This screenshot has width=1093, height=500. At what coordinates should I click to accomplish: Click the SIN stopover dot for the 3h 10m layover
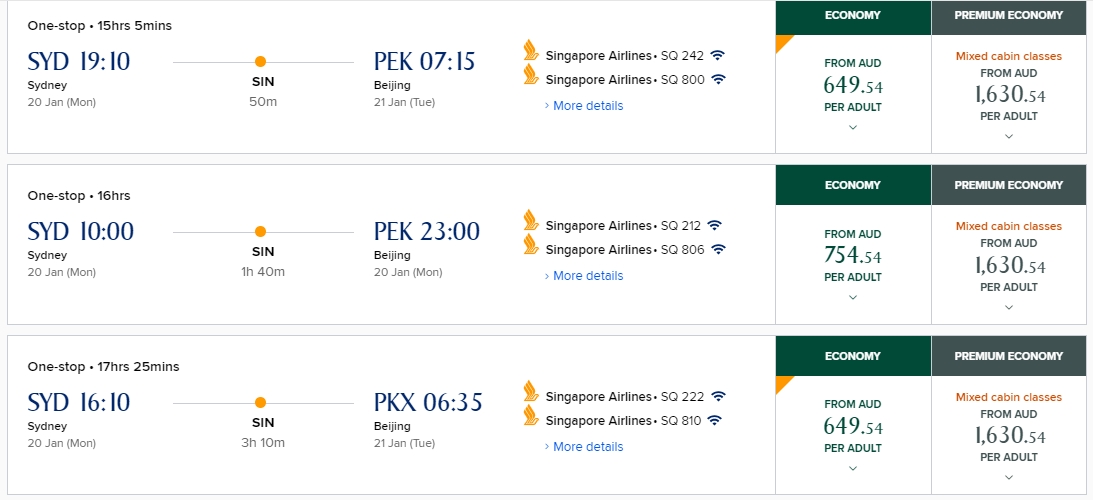coord(261,402)
